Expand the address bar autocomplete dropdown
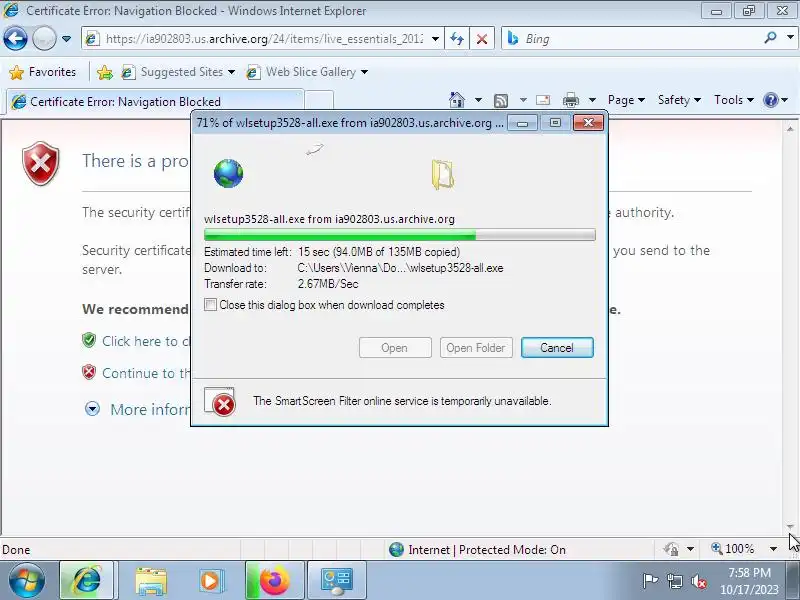800x600 pixels. 435,39
